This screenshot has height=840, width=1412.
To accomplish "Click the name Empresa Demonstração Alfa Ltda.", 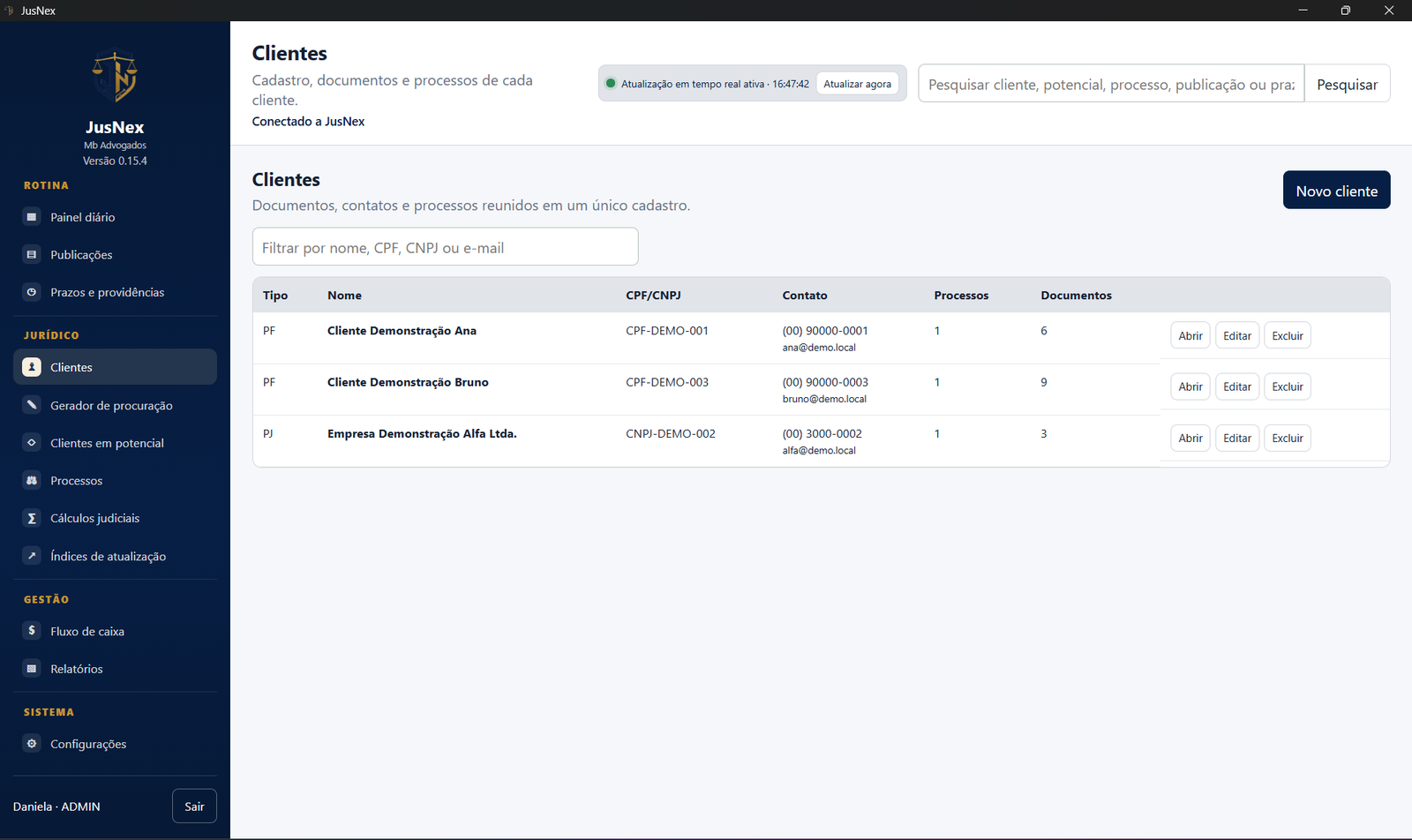I will tap(422, 433).
